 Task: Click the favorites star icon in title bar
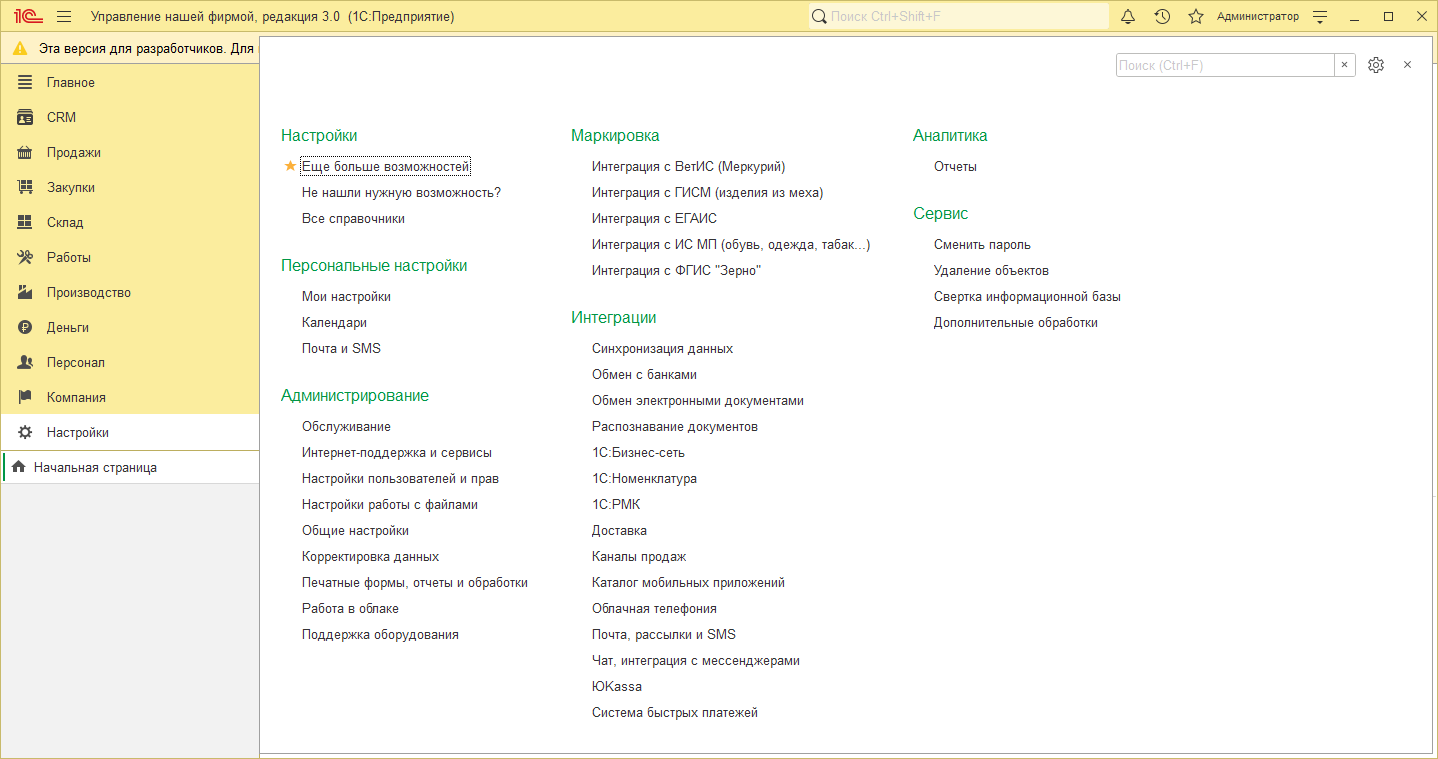(1195, 17)
